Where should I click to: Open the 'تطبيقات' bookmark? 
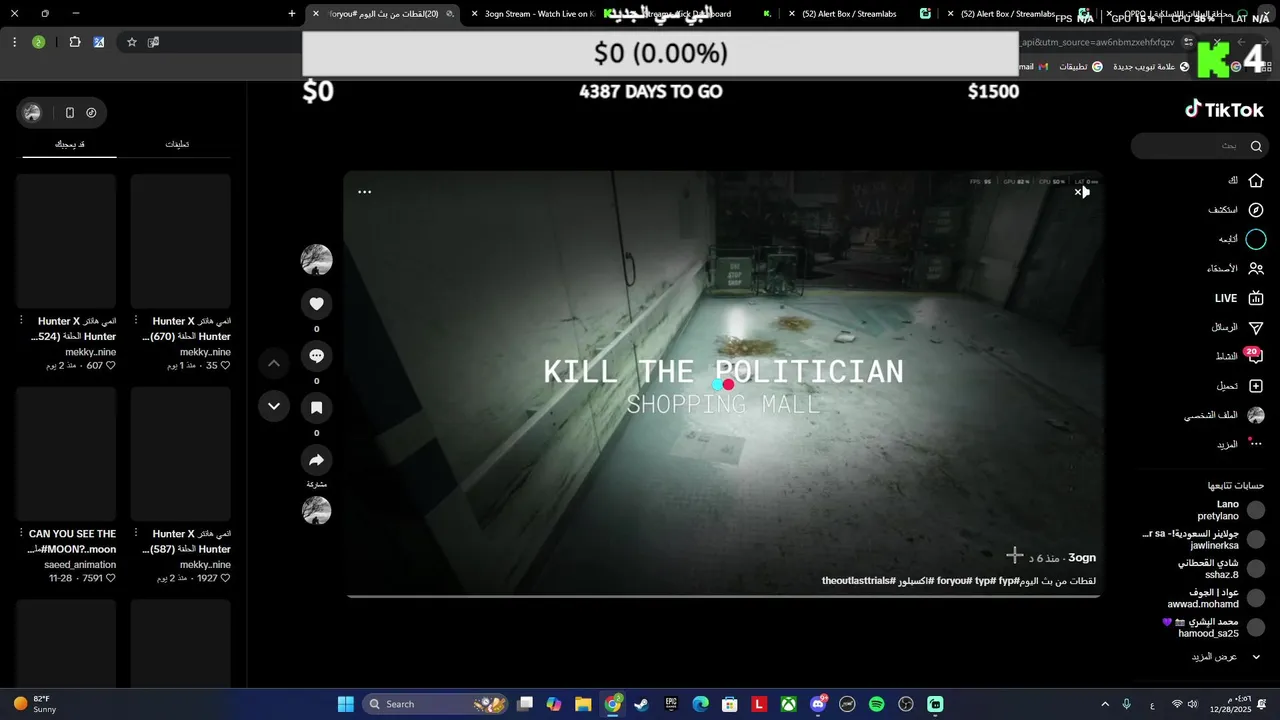1081,67
